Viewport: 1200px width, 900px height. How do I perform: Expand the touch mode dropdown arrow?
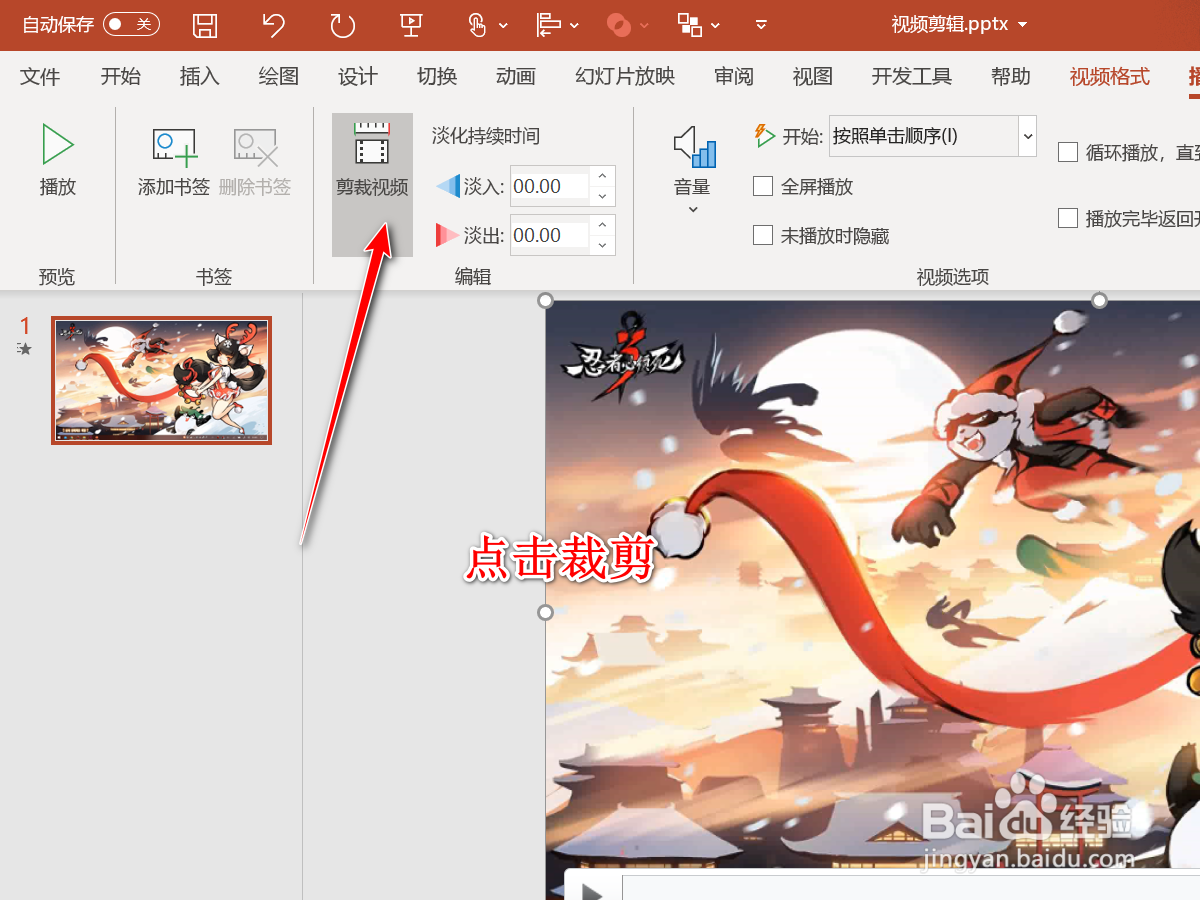pos(503,26)
